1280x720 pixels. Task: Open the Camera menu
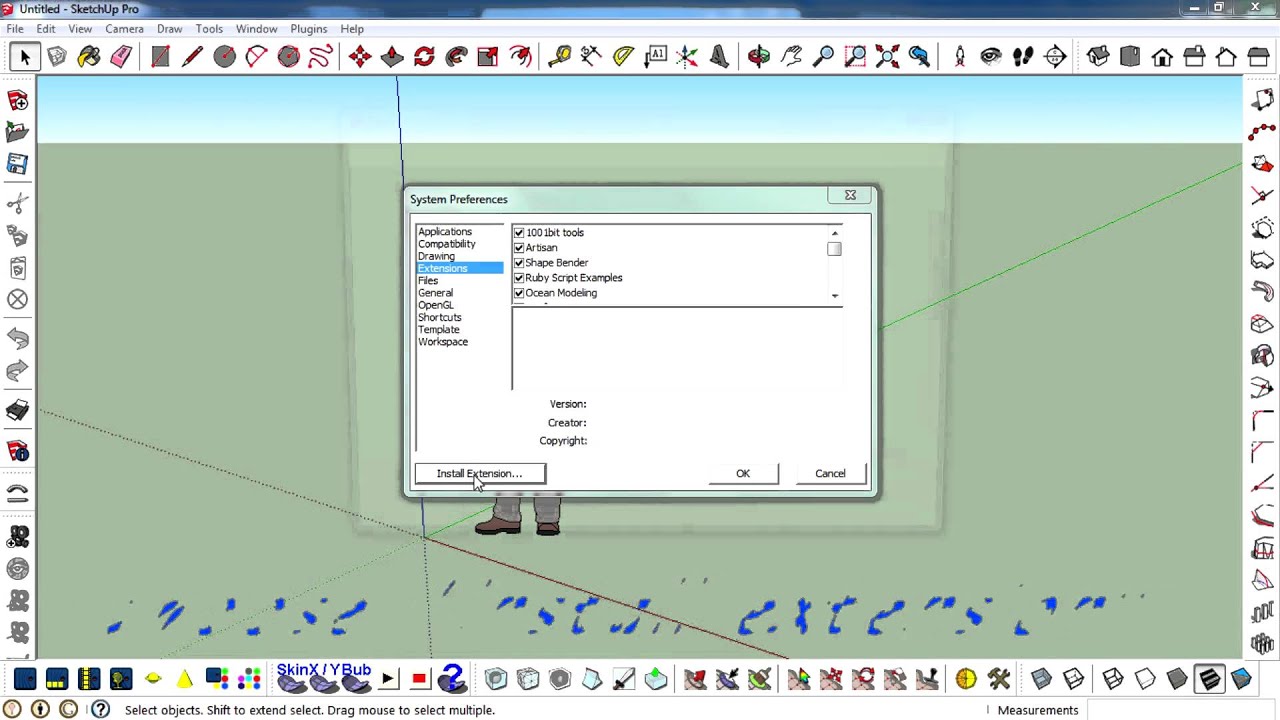pos(124,29)
